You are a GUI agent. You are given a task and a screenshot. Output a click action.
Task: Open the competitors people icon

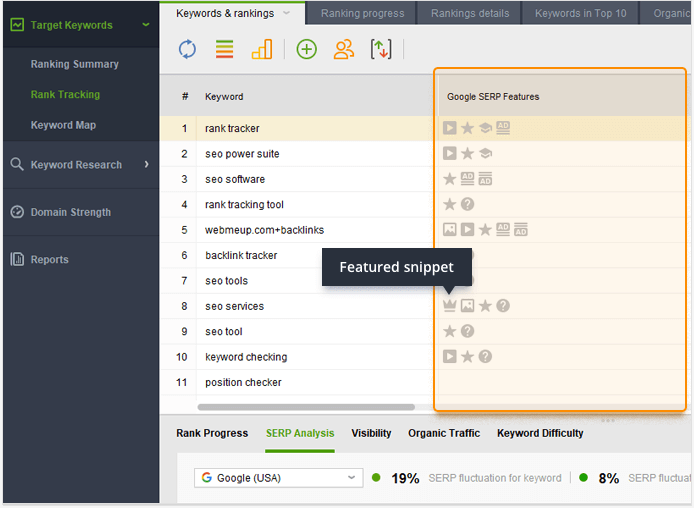point(344,49)
